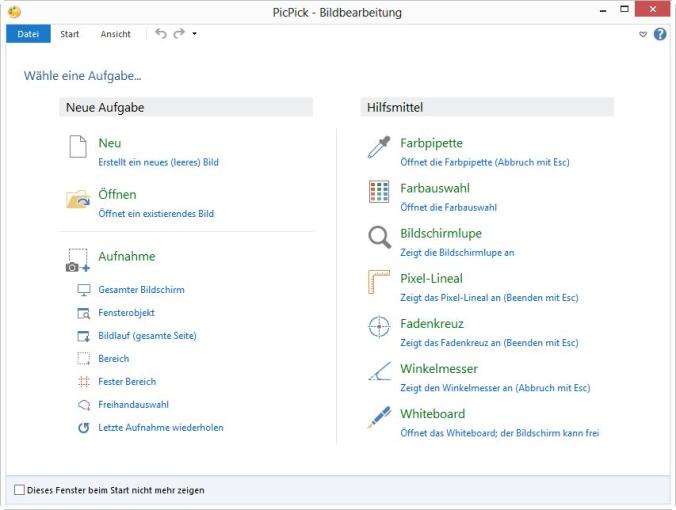Enable 'Dieses Fenster beim Start nicht mehr zeigen'

tap(19, 490)
